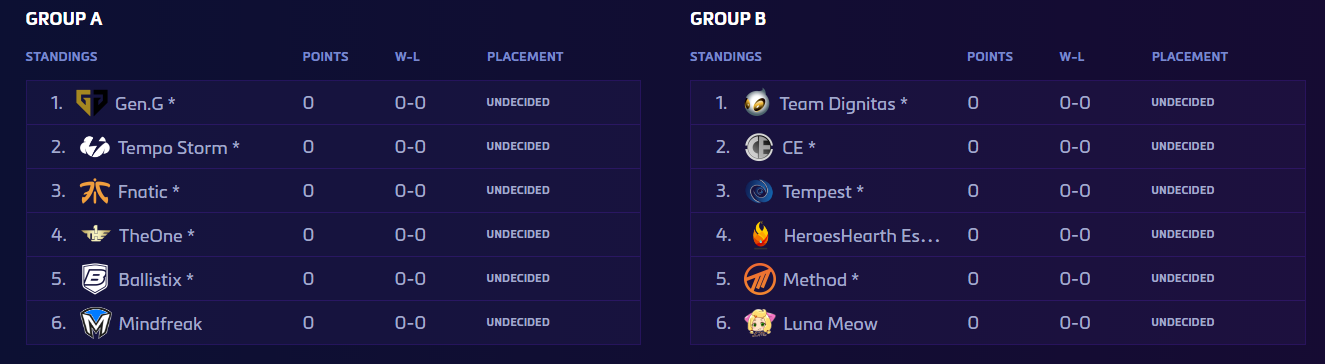This screenshot has width=1325, height=364.
Task: Click the Team Dignitas logo icon
Action: [x=757, y=102]
